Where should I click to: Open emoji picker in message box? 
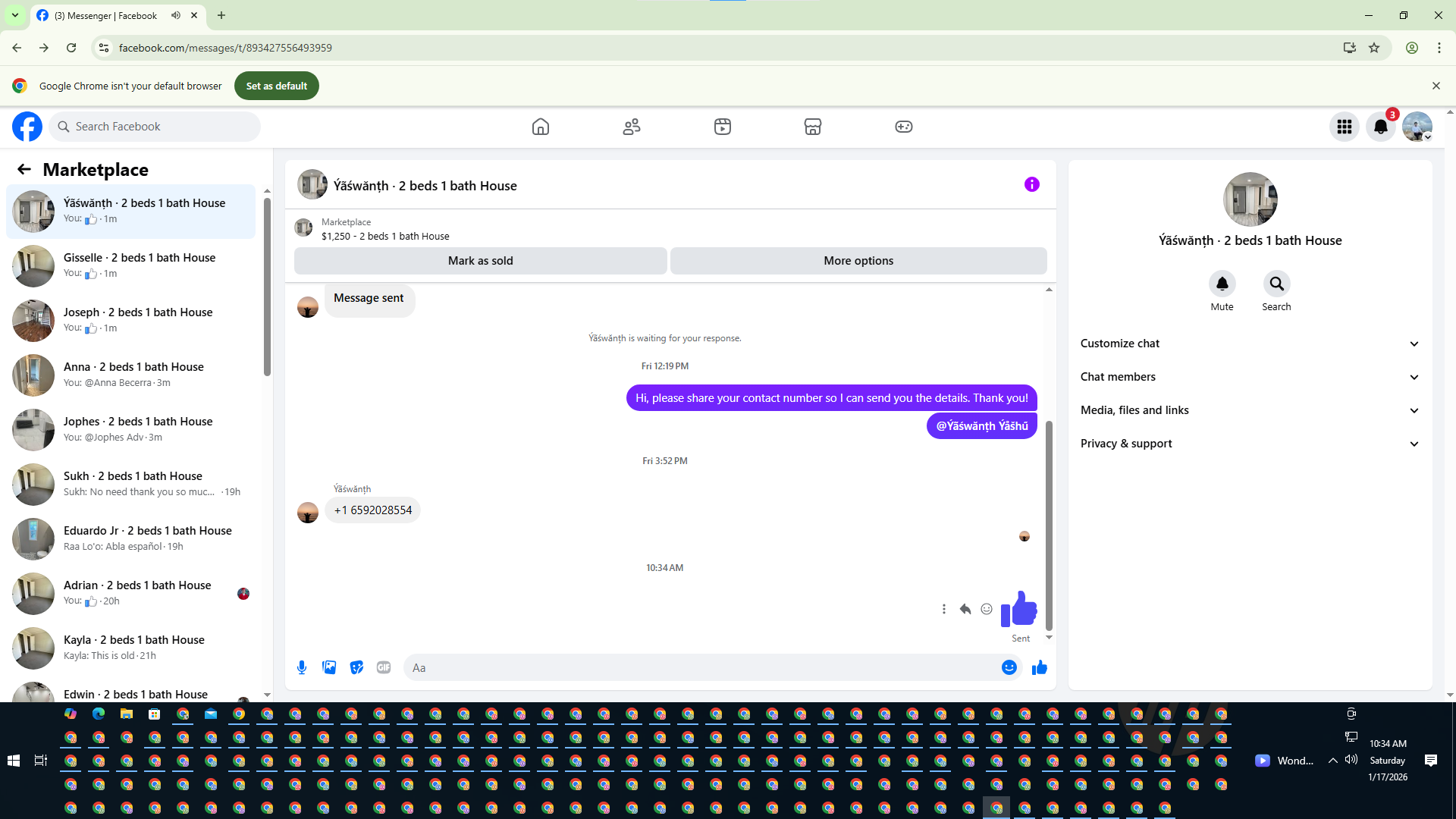tap(1009, 667)
